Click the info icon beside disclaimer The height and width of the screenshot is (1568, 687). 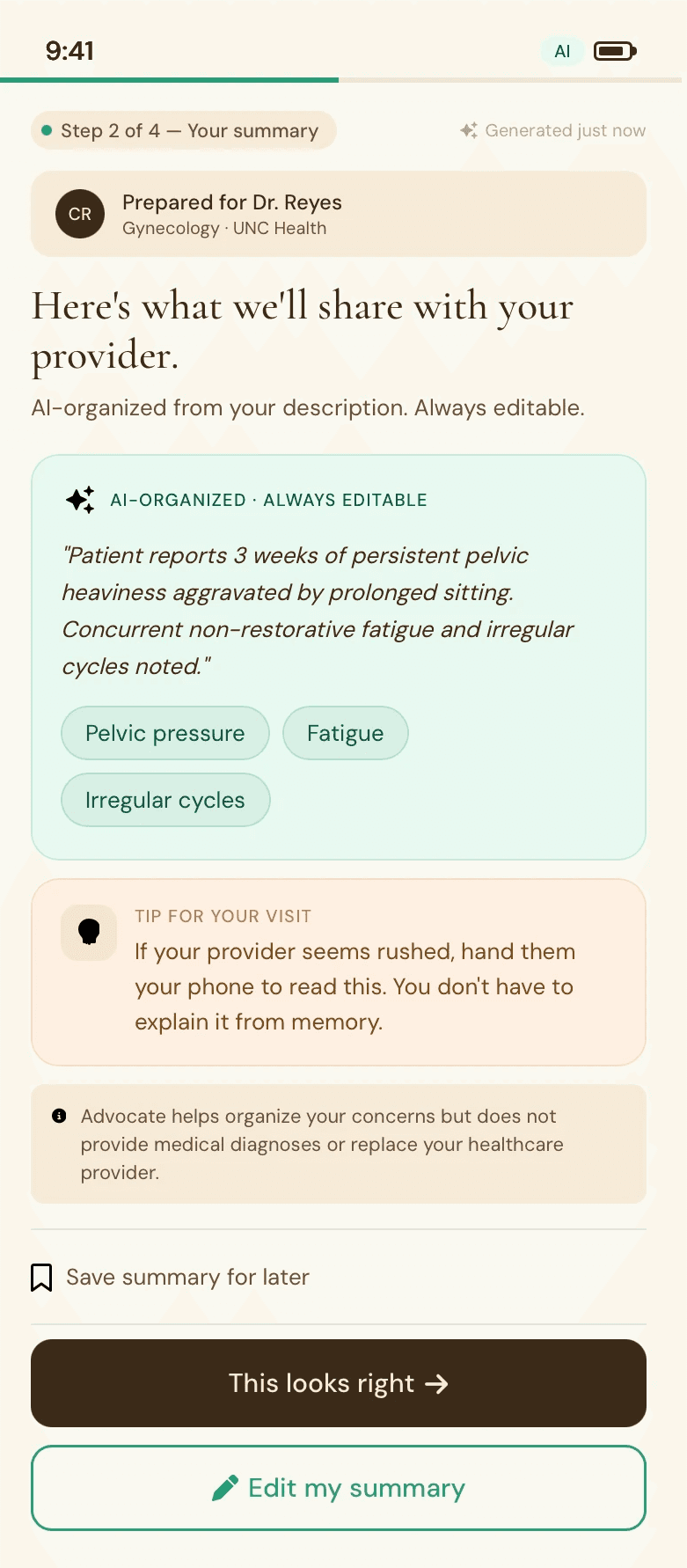[59, 1116]
